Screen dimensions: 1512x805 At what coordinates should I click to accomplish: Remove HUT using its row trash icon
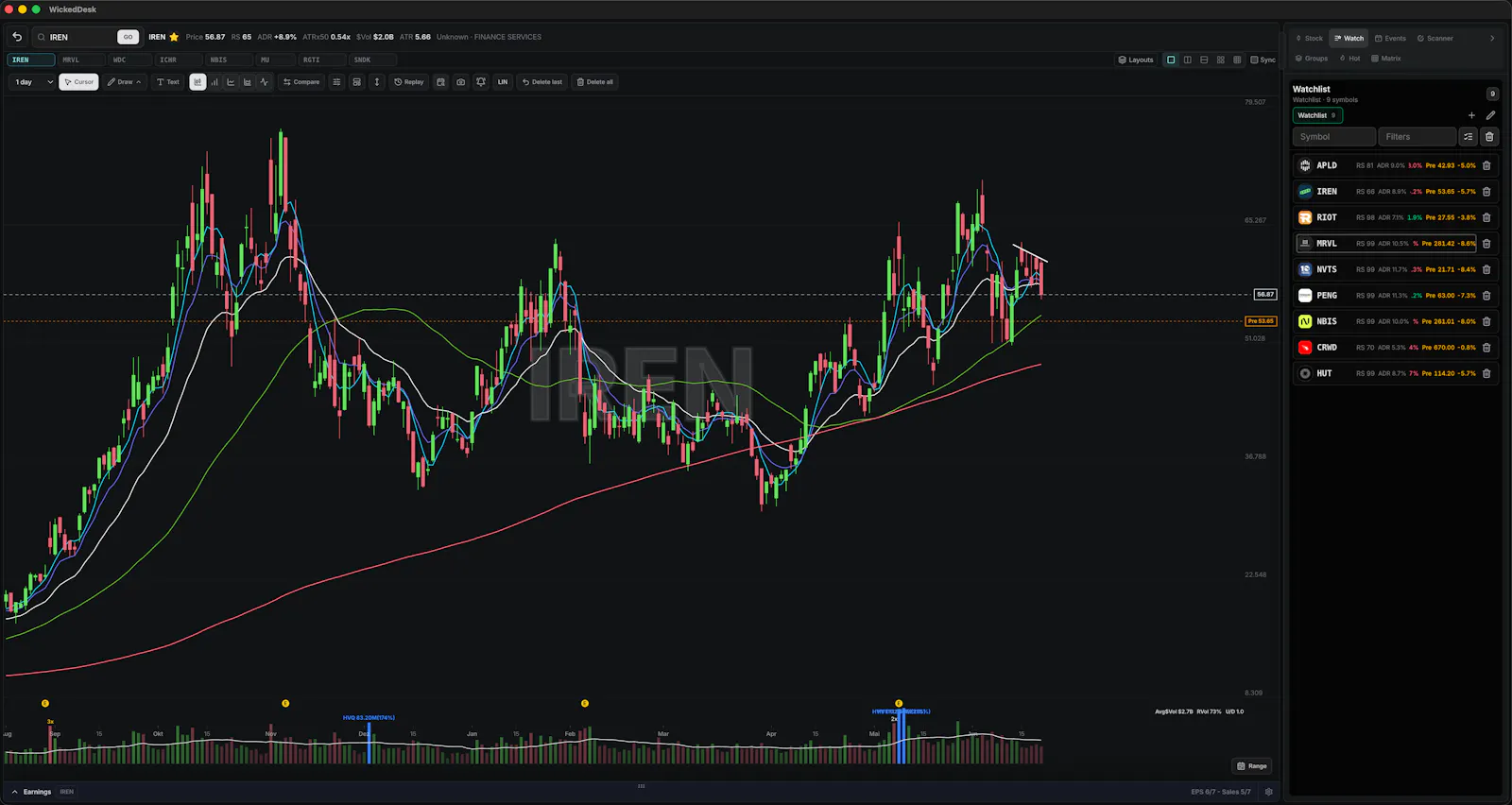pyautogui.click(x=1486, y=373)
